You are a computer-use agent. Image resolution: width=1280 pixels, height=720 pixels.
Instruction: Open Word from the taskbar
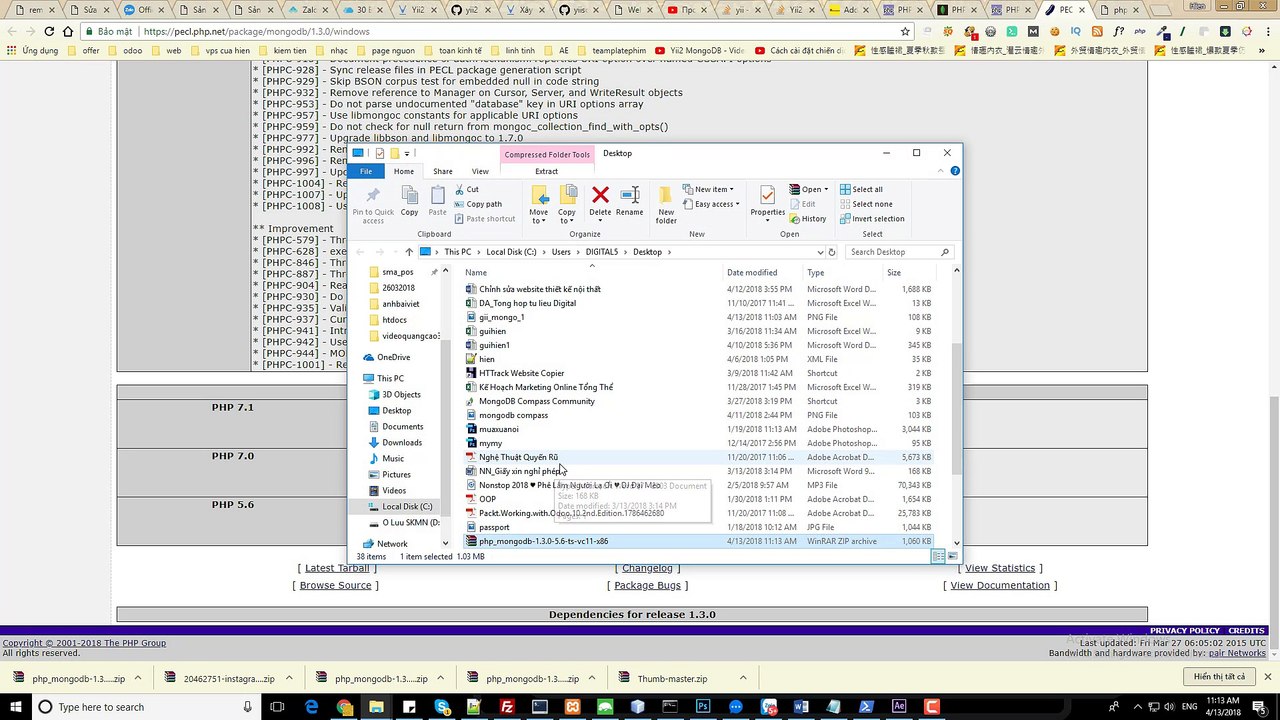801,707
